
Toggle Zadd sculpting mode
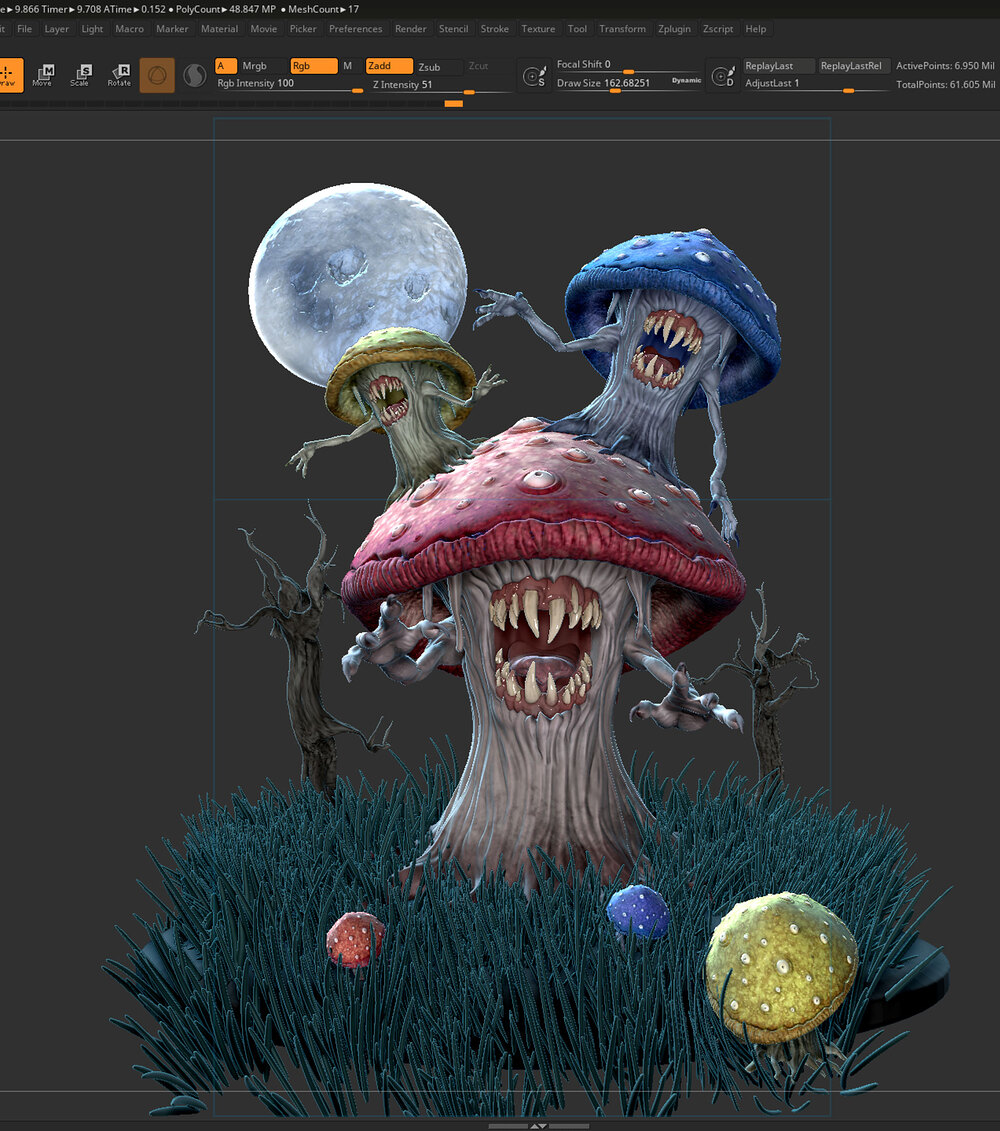click(389, 66)
